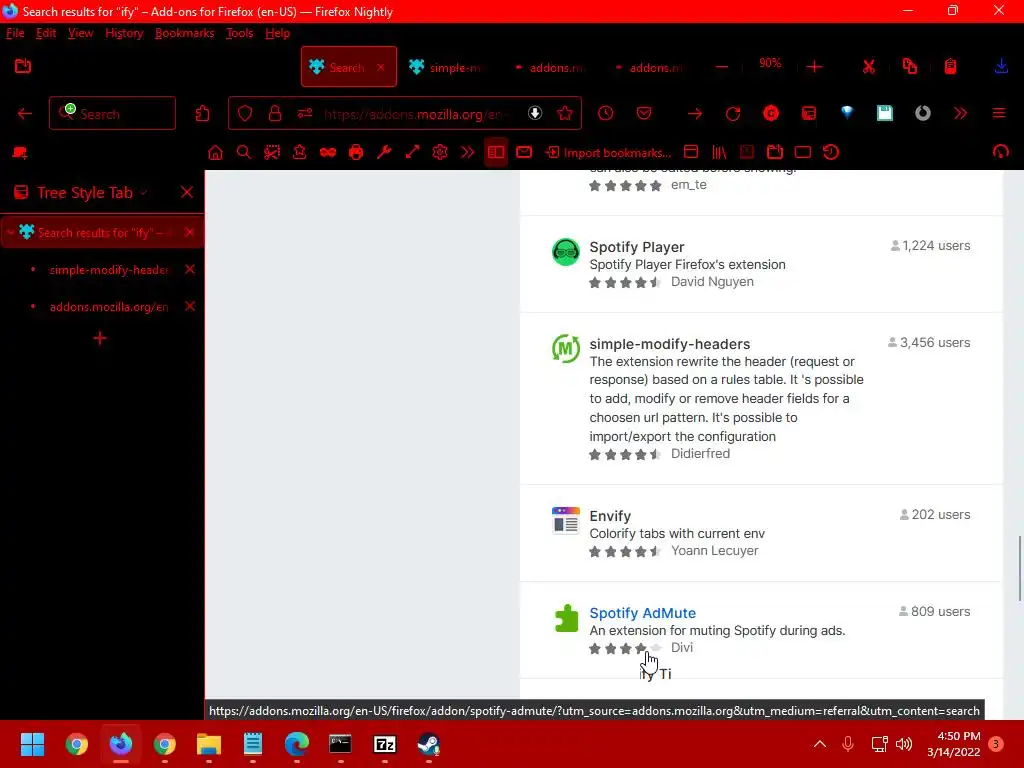This screenshot has height=768, width=1024.
Task: Toggle fullscreen diagonal arrows icon
Action: (412, 153)
